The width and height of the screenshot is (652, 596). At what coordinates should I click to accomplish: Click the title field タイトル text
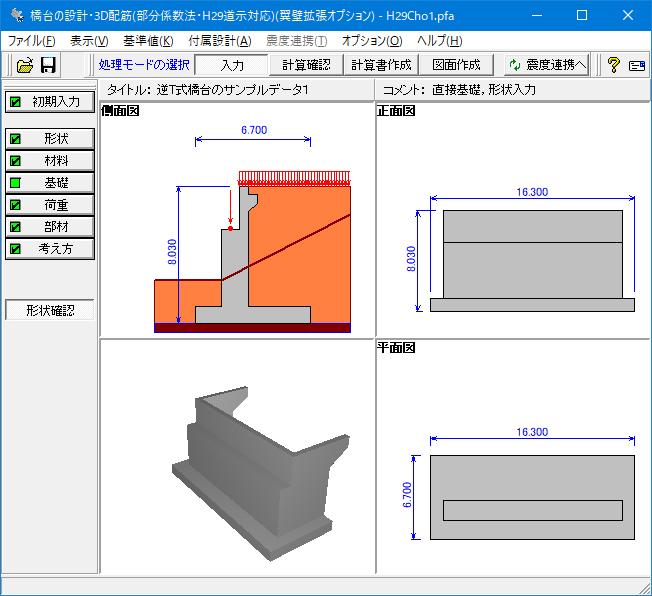pos(207,90)
